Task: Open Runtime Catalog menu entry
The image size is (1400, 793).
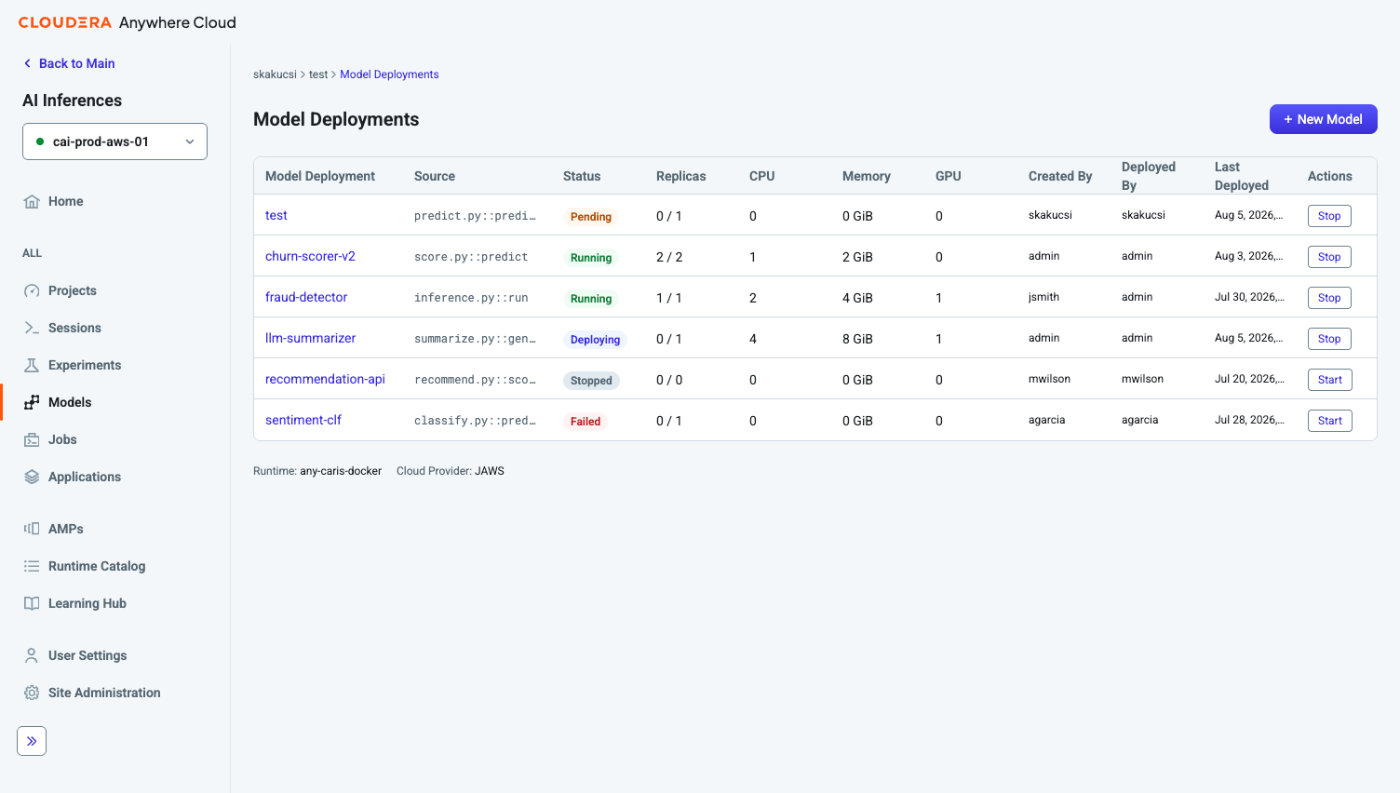Action: 96,566
